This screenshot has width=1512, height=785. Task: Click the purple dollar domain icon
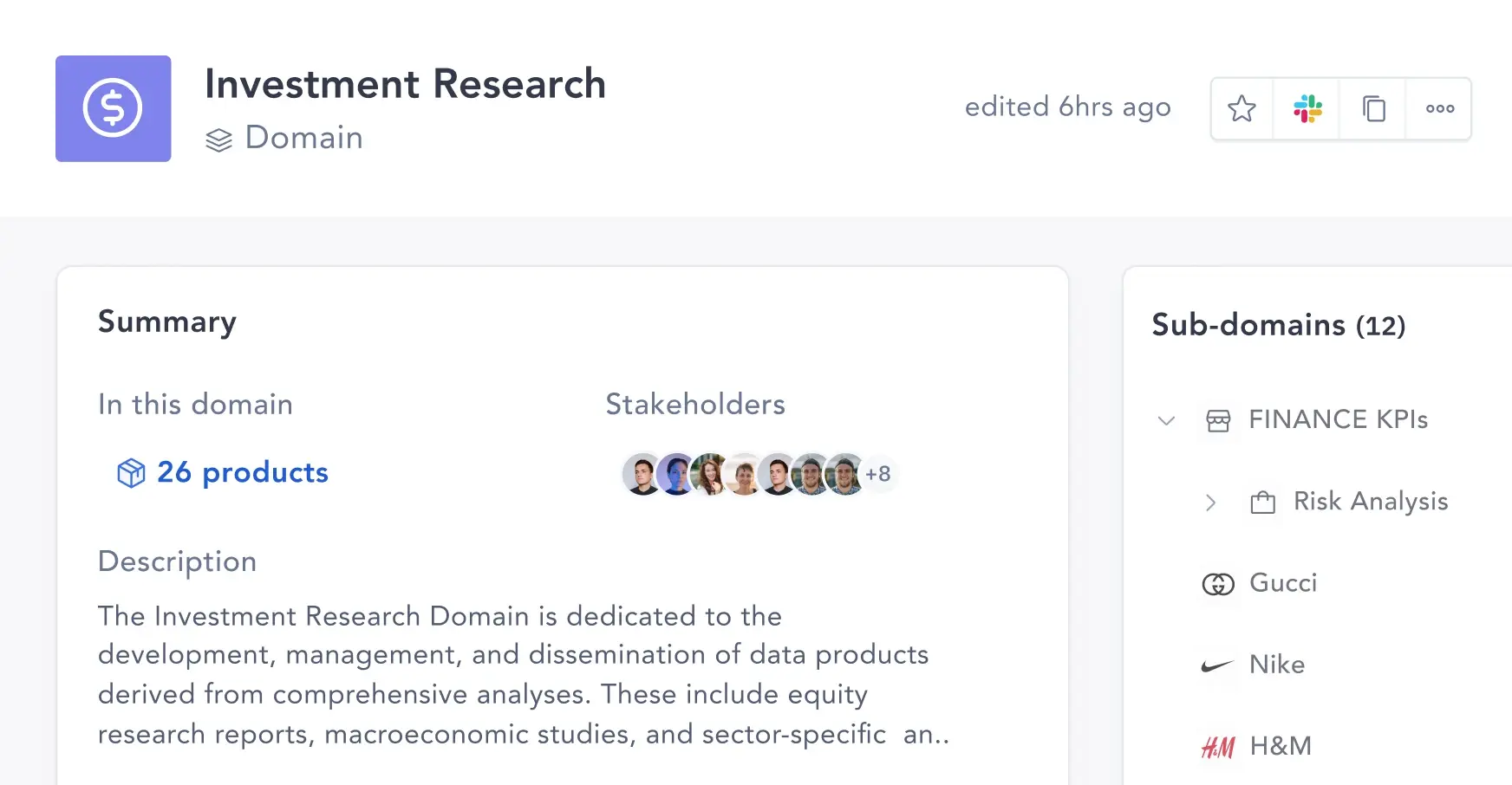(x=114, y=109)
